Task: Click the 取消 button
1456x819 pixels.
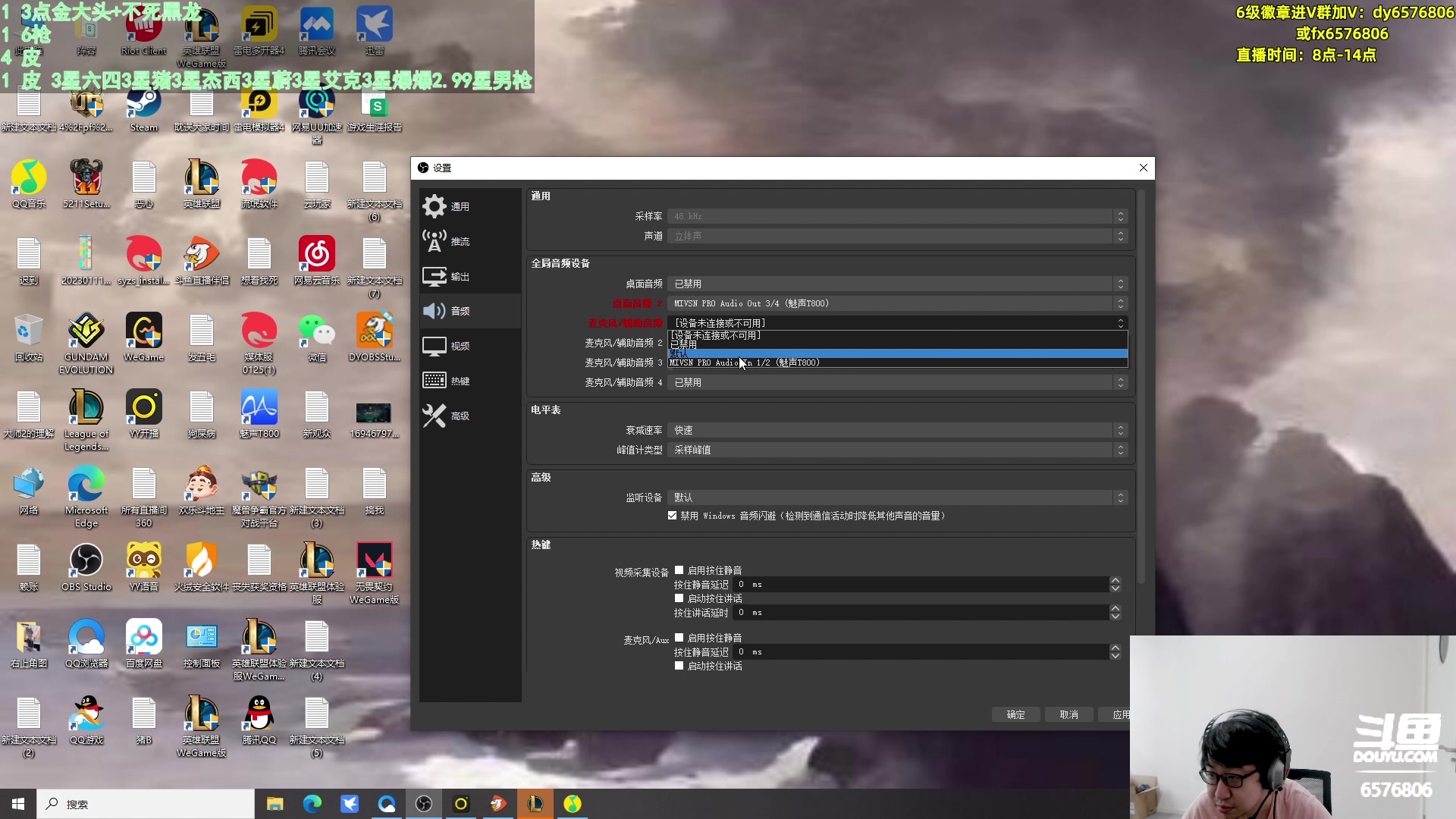Action: [1068, 714]
